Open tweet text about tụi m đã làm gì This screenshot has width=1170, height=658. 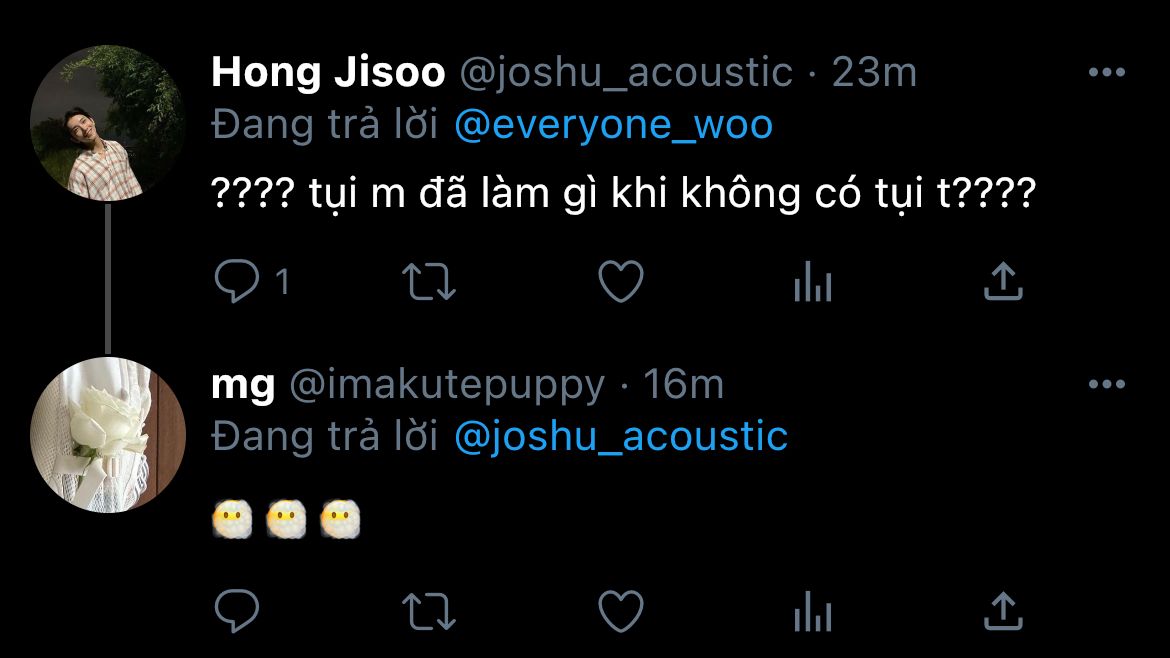(624, 193)
